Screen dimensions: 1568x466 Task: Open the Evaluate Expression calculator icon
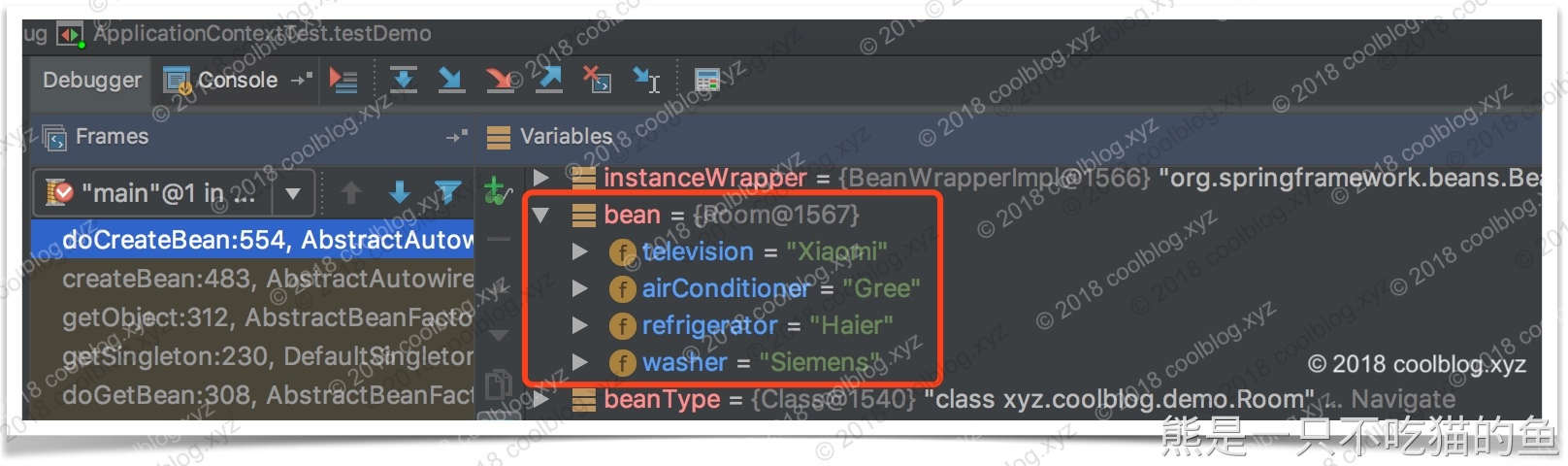click(707, 80)
